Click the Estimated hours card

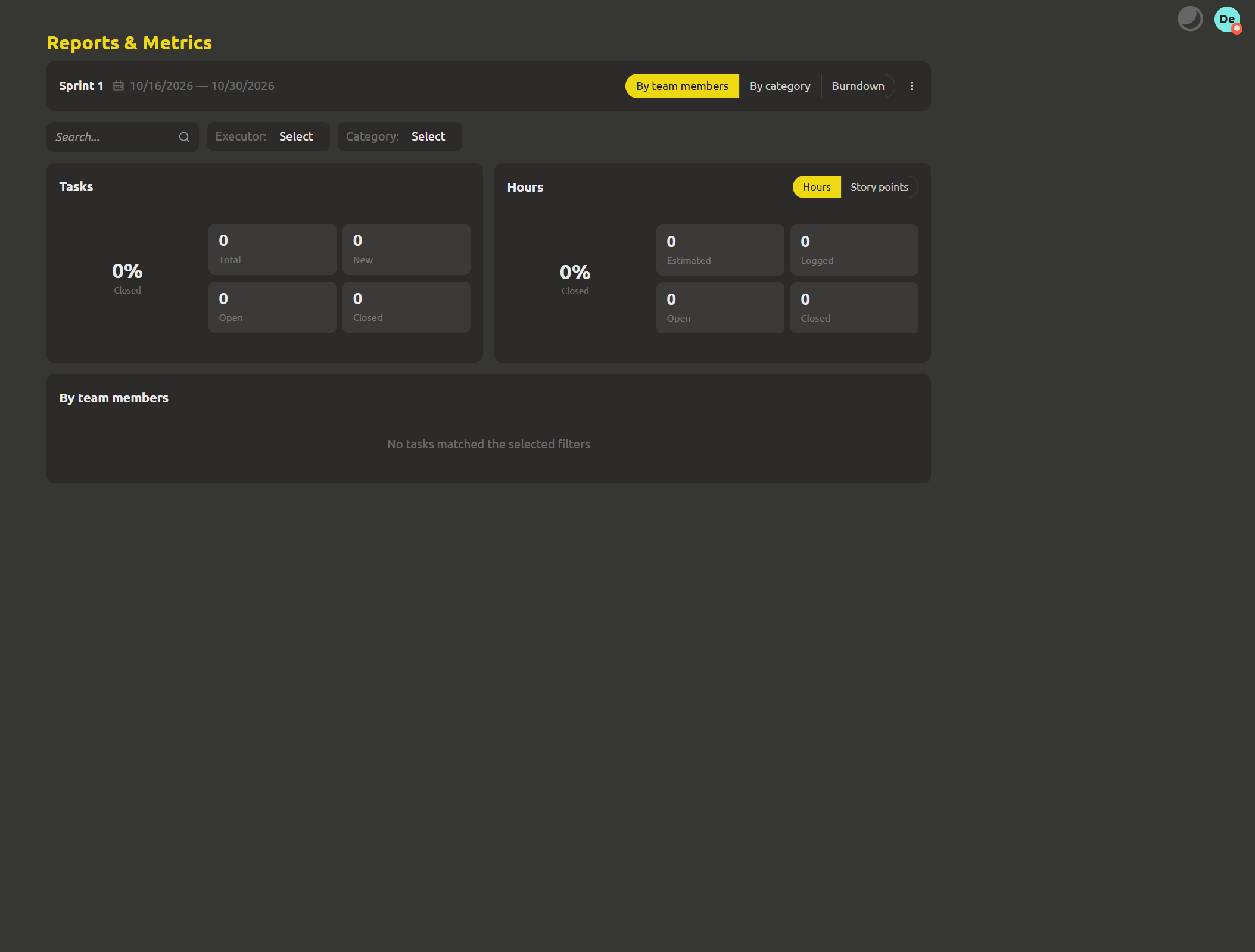point(720,250)
